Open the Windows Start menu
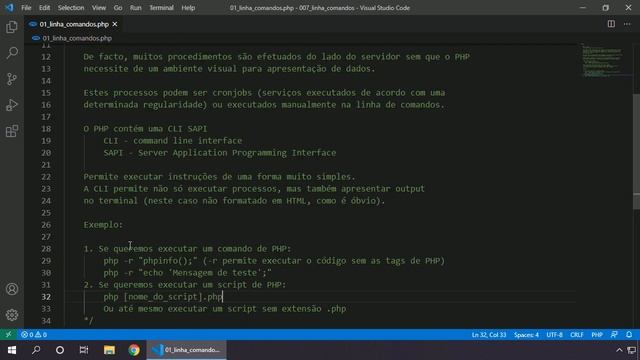This screenshot has width=640, height=360. tap(12, 350)
